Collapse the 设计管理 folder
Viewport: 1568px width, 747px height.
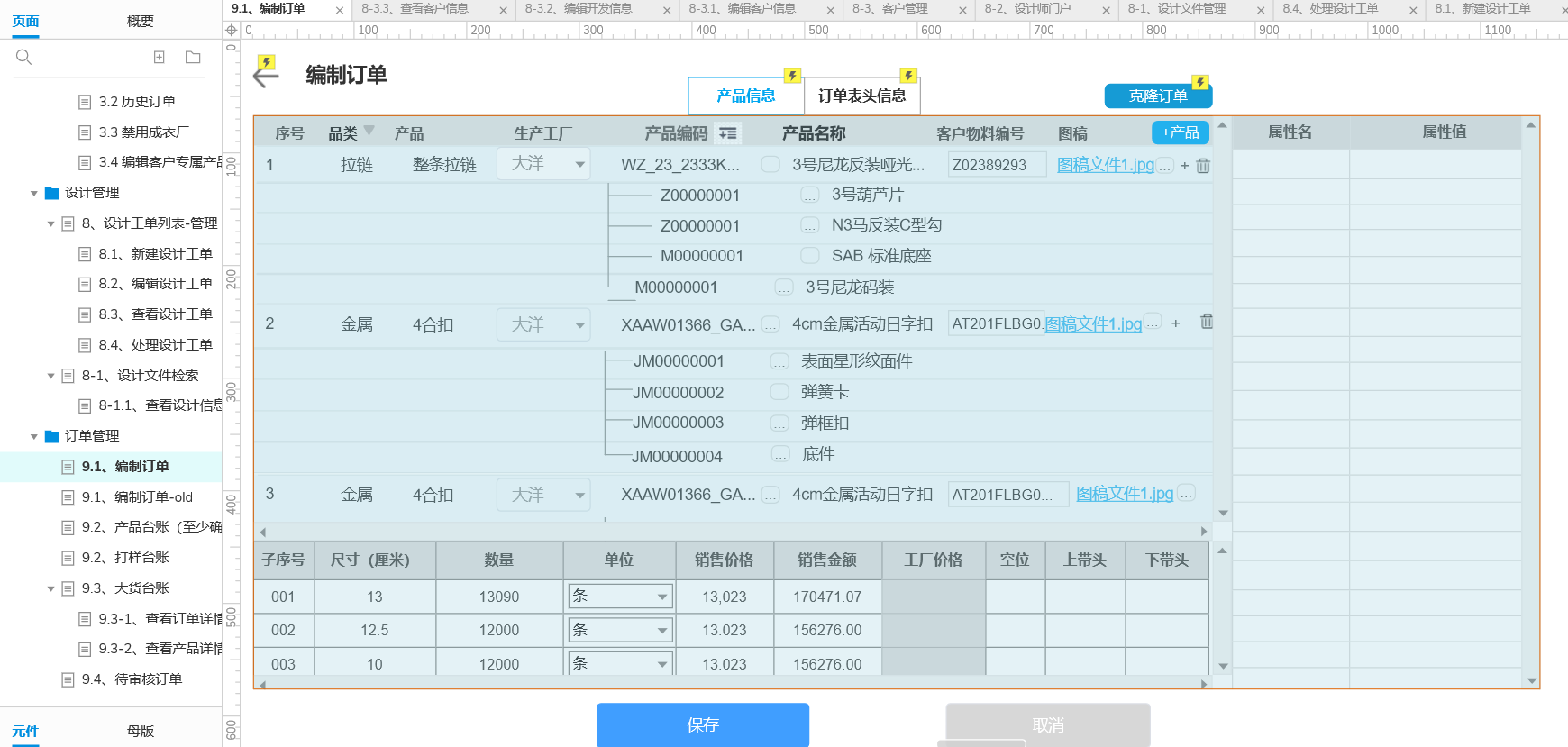(34, 193)
